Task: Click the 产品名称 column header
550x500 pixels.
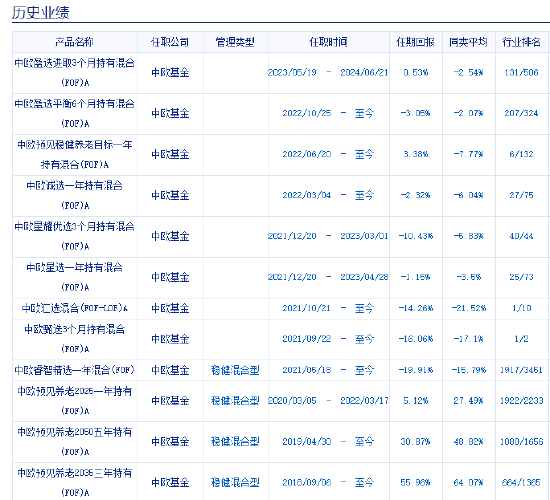Action: 74,42
